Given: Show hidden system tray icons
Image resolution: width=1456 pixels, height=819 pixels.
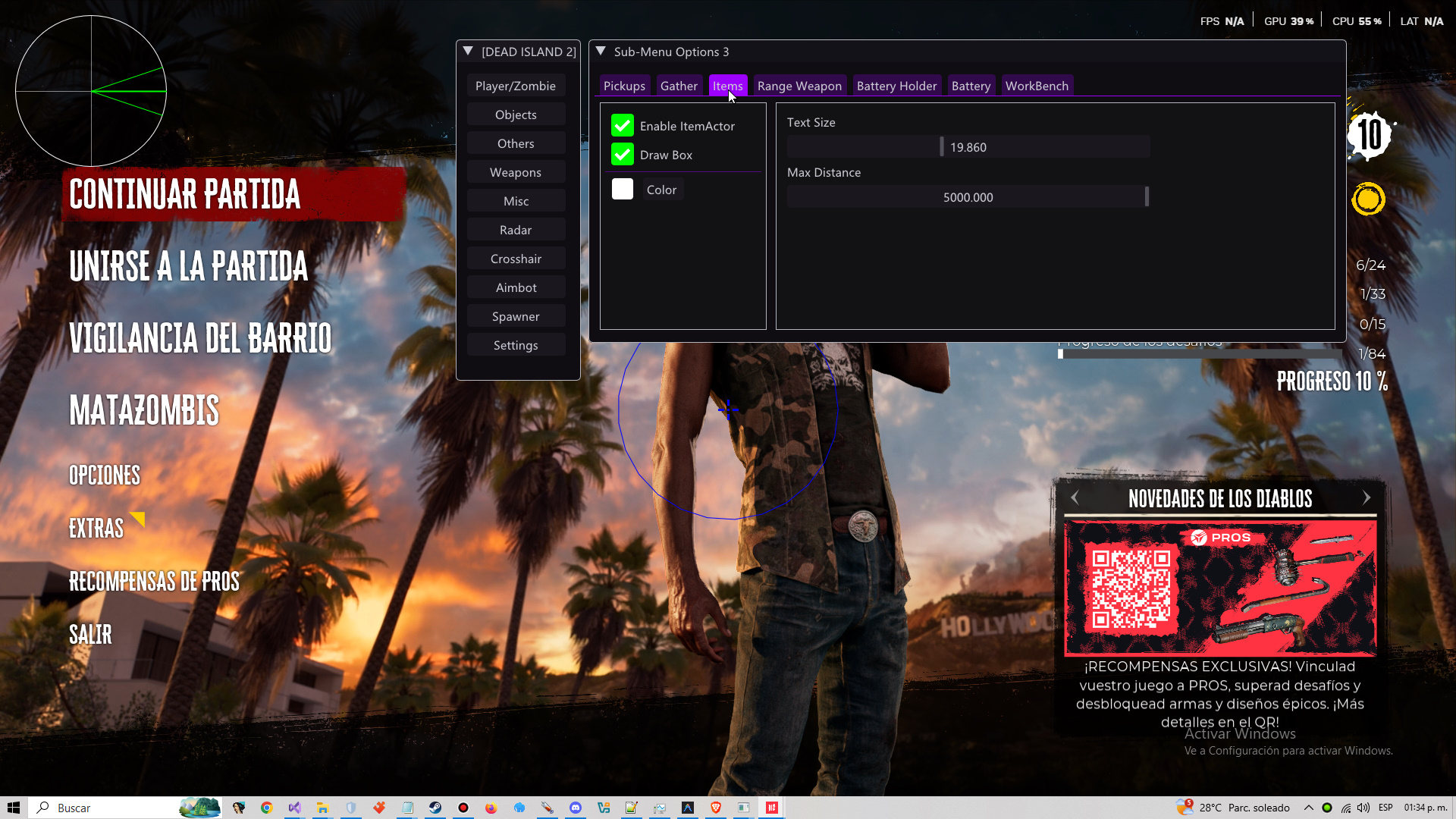Looking at the screenshot, I should 1310,808.
